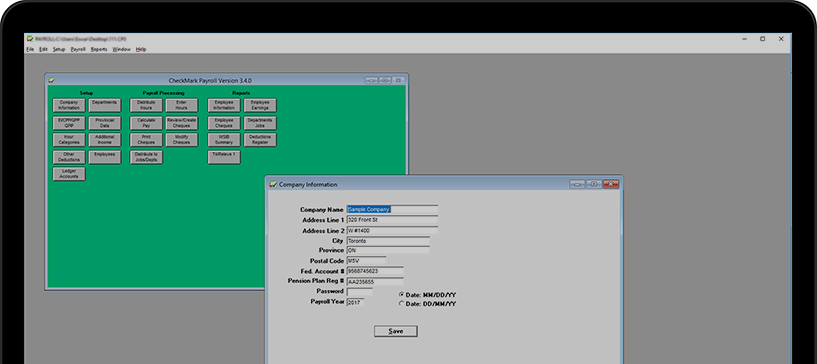The height and width of the screenshot is (364, 817).
Task: Open the Employee Earnings report
Action: pos(260,105)
